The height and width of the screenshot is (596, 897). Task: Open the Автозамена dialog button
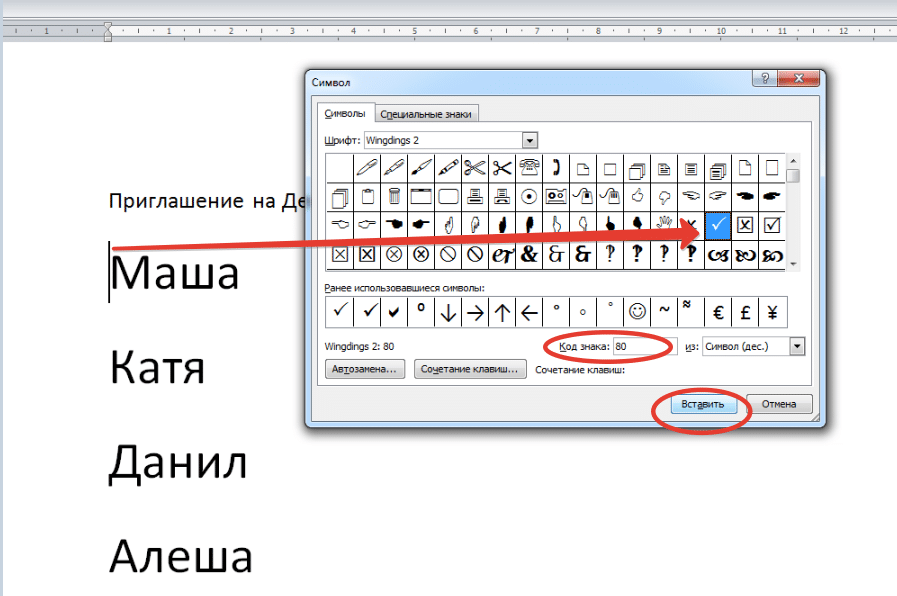click(364, 369)
